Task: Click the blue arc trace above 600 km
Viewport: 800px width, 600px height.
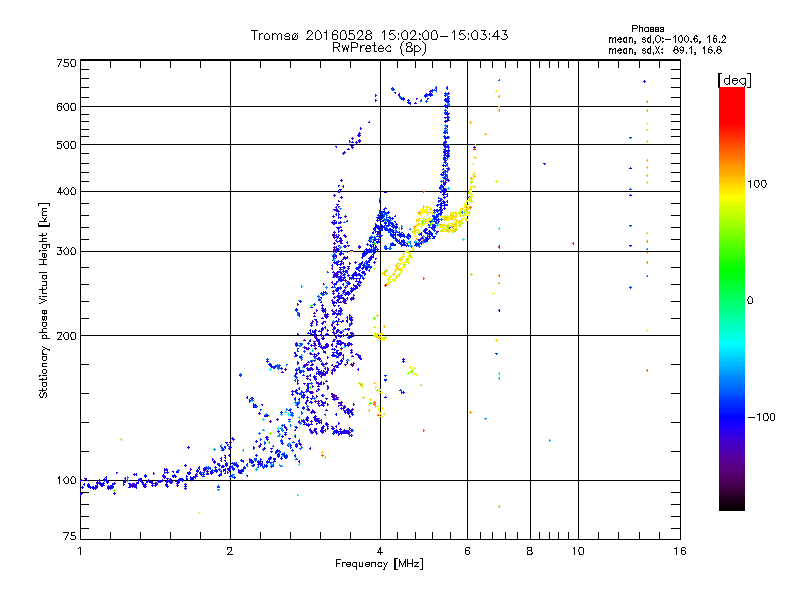Action: point(413,95)
